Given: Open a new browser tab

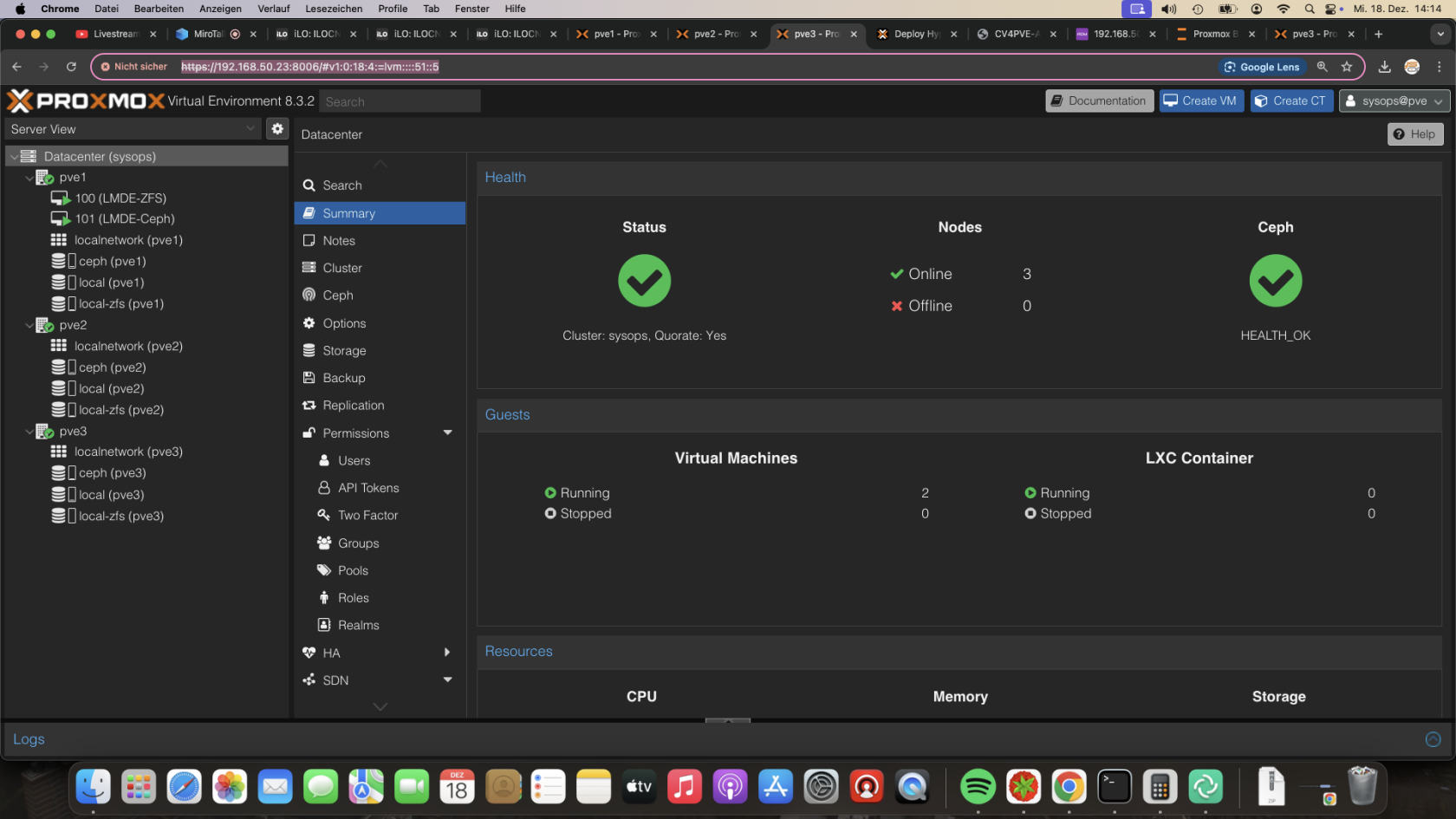Looking at the screenshot, I should 1378,34.
